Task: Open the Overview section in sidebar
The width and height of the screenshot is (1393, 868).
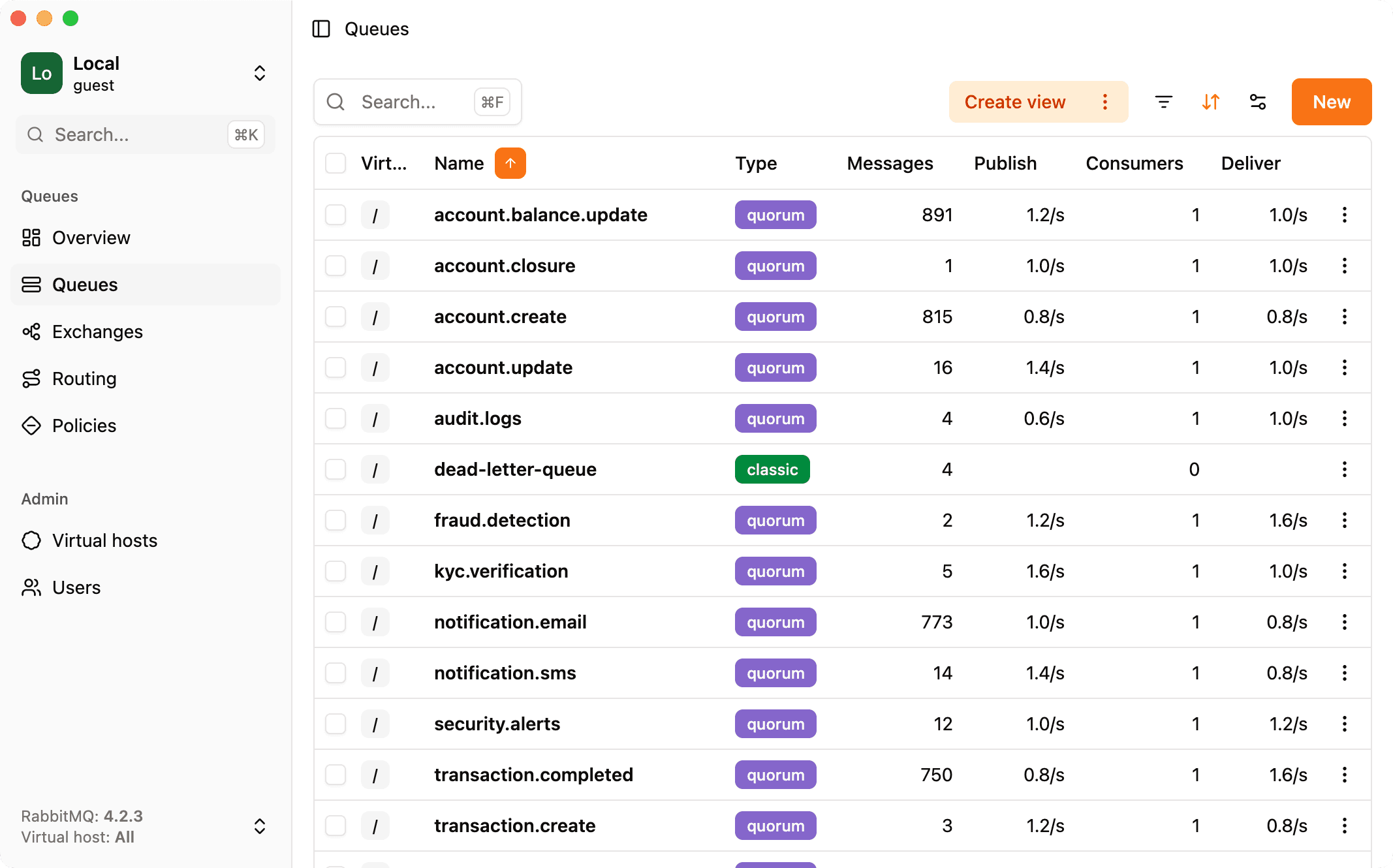Action: pos(91,238)
